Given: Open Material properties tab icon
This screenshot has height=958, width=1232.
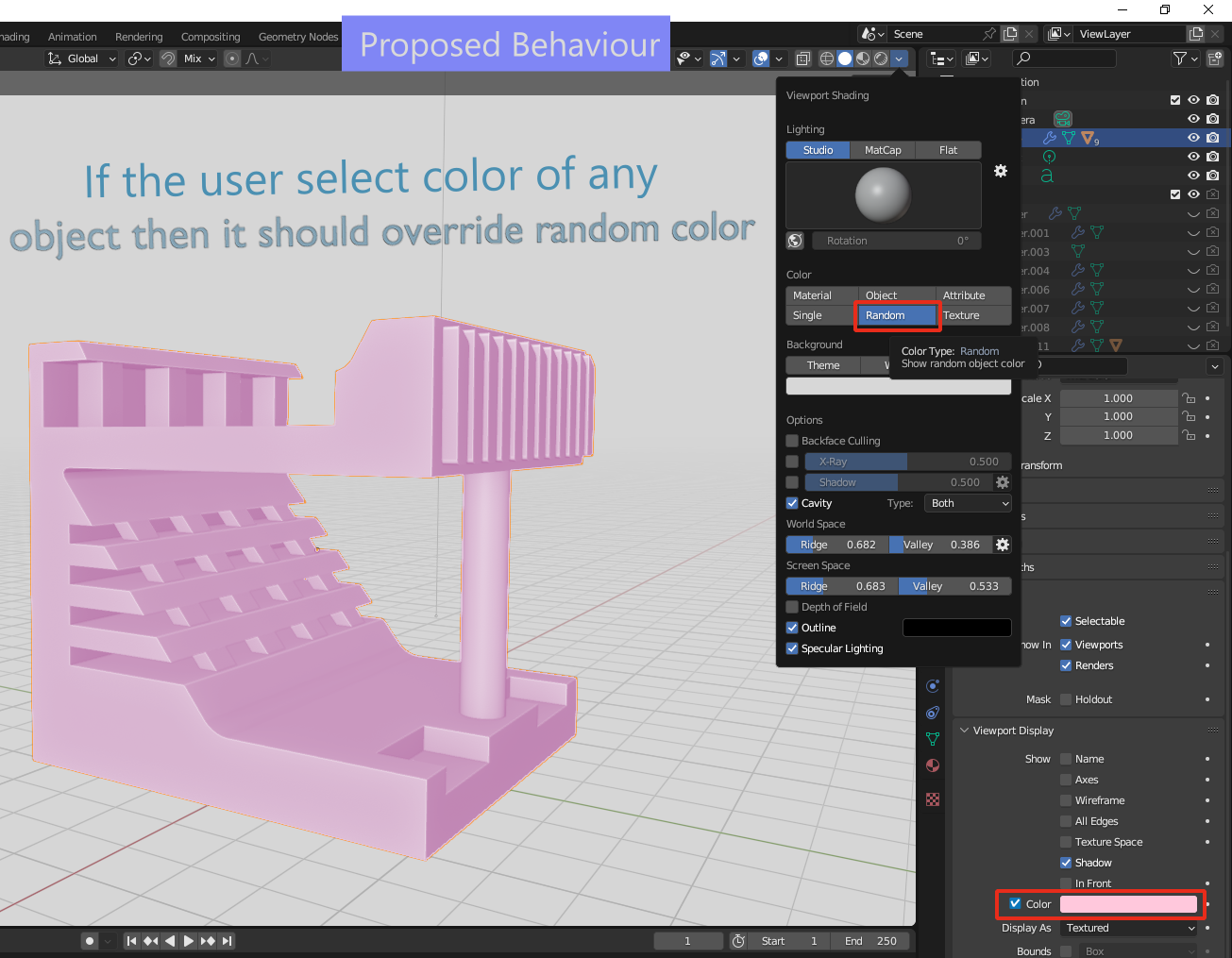Looking at the screenshot, I should pos(933,765).
